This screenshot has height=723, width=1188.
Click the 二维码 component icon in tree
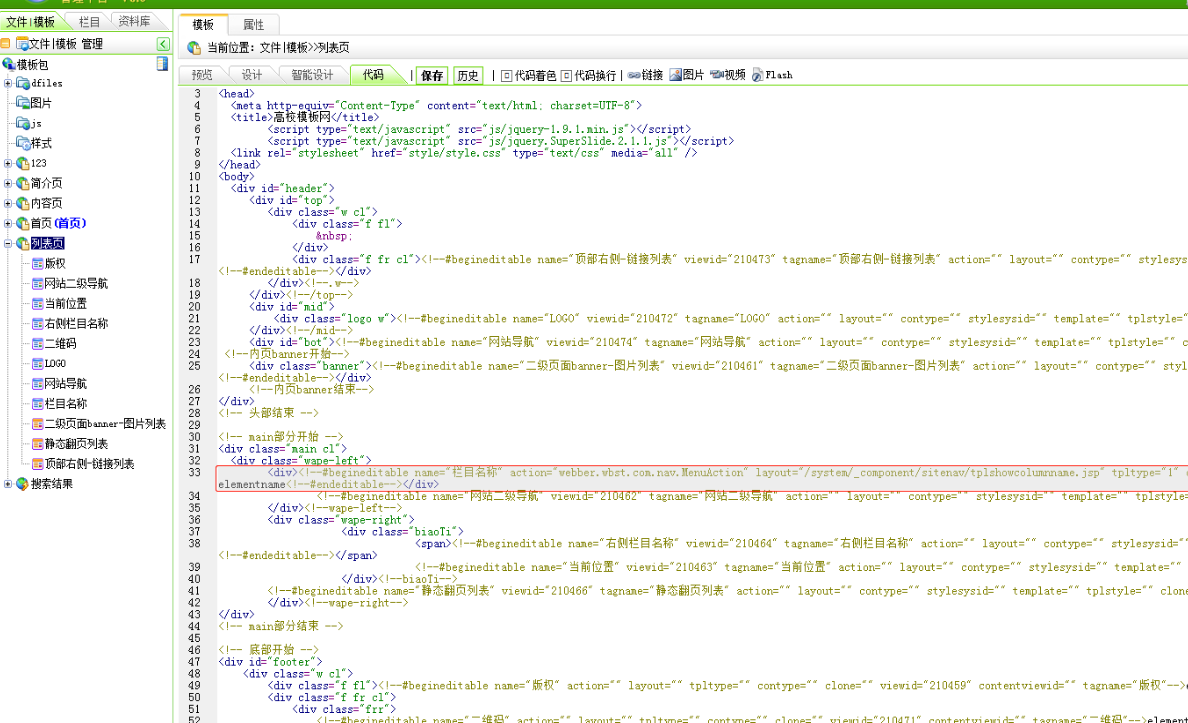[x=37, y=344]
